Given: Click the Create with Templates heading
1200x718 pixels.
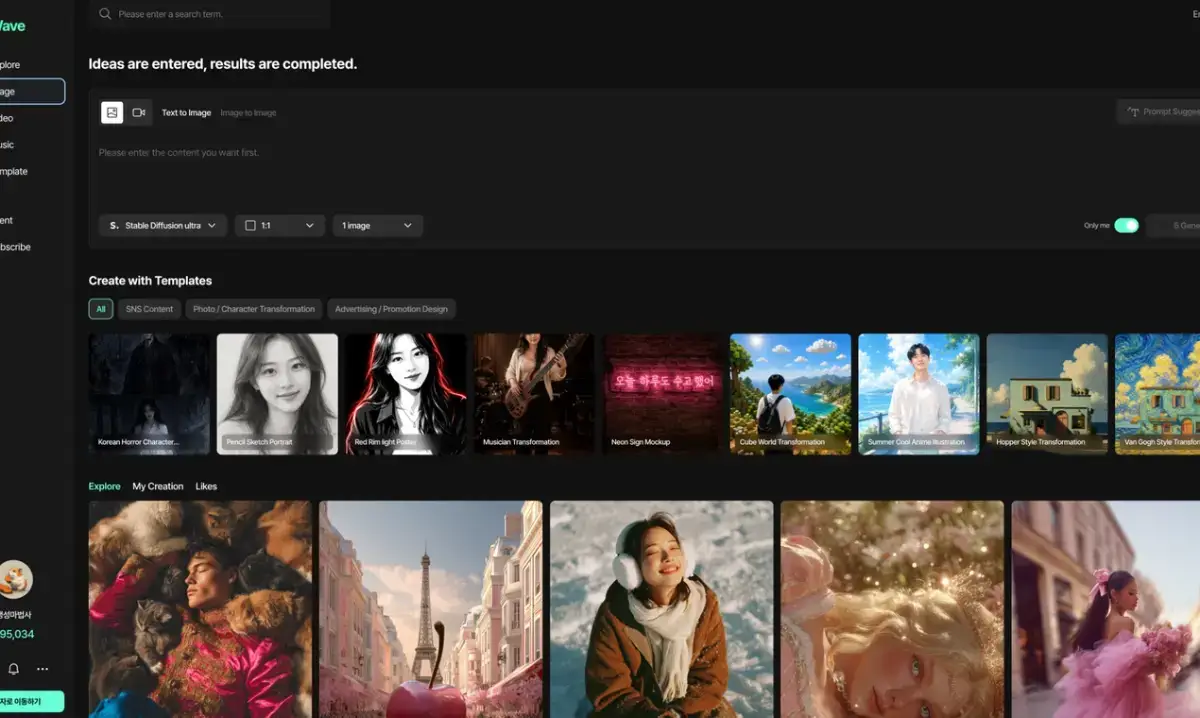Looking at the screenshot, I should (x=150, y=281).
